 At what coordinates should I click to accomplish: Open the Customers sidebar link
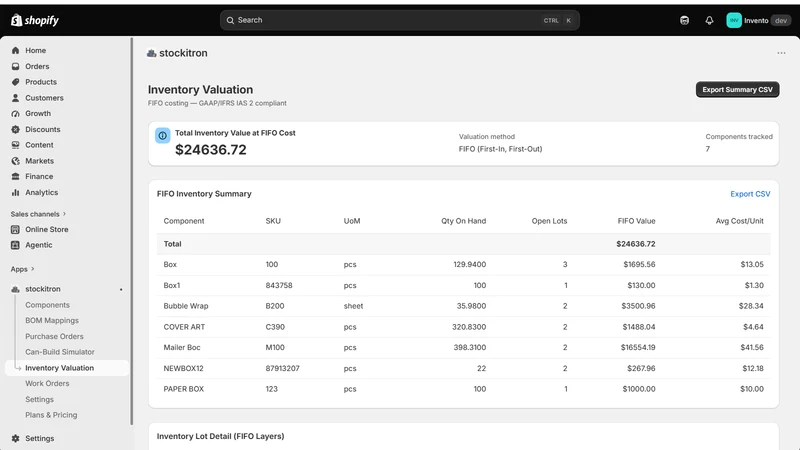pyautogui.click(x=44, y=97)
